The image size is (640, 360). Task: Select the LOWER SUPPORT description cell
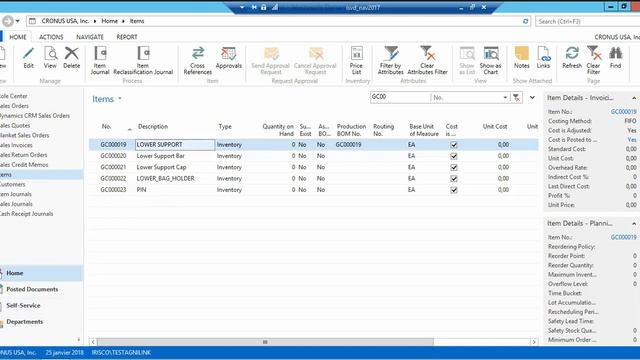point(175,144)
